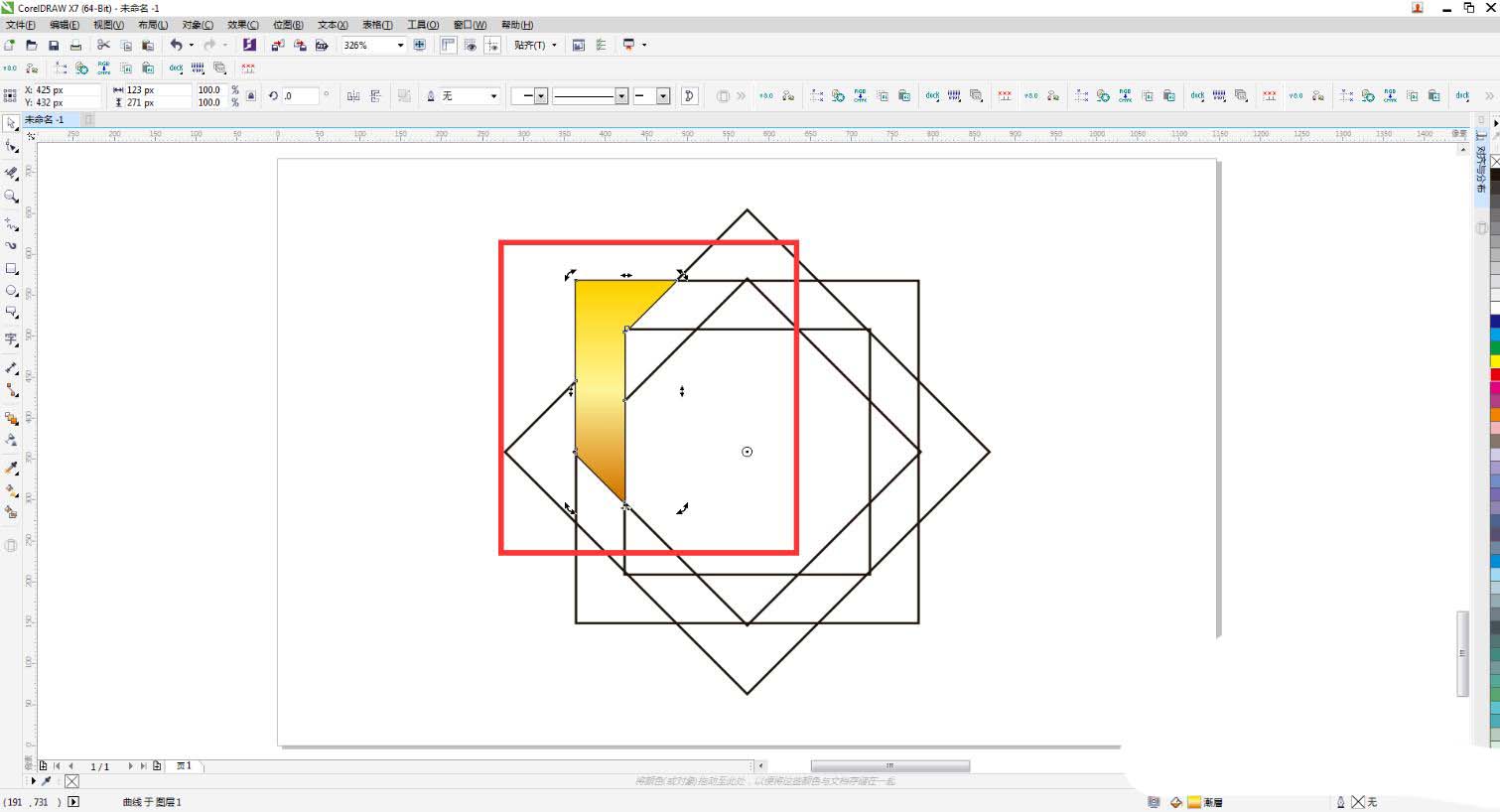Expand the outline width 无 dropdown
The height and width of the screenshot is (812, 1500).
point(493,96)
